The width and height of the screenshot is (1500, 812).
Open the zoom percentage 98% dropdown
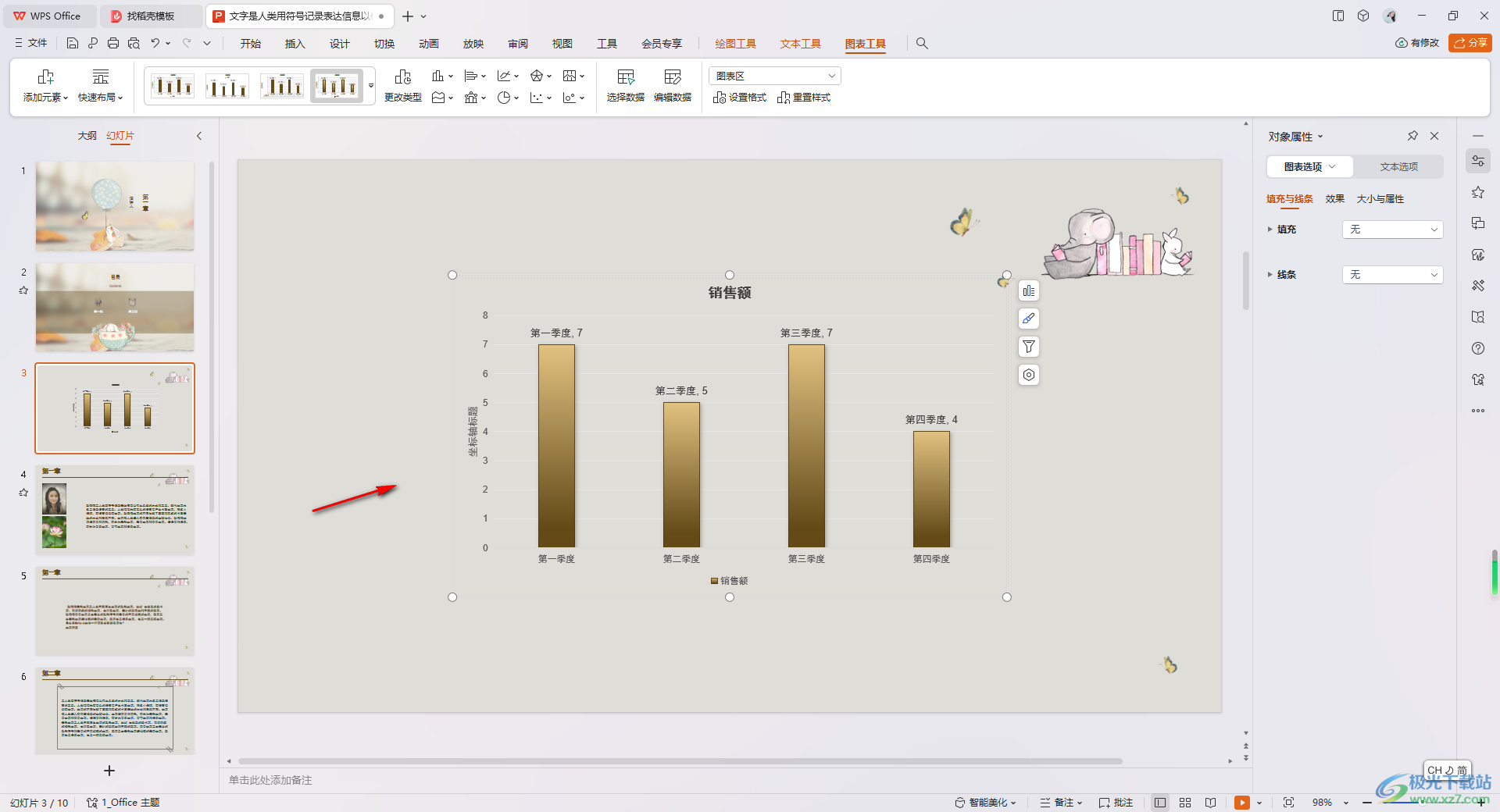(x=1346, y=803)
